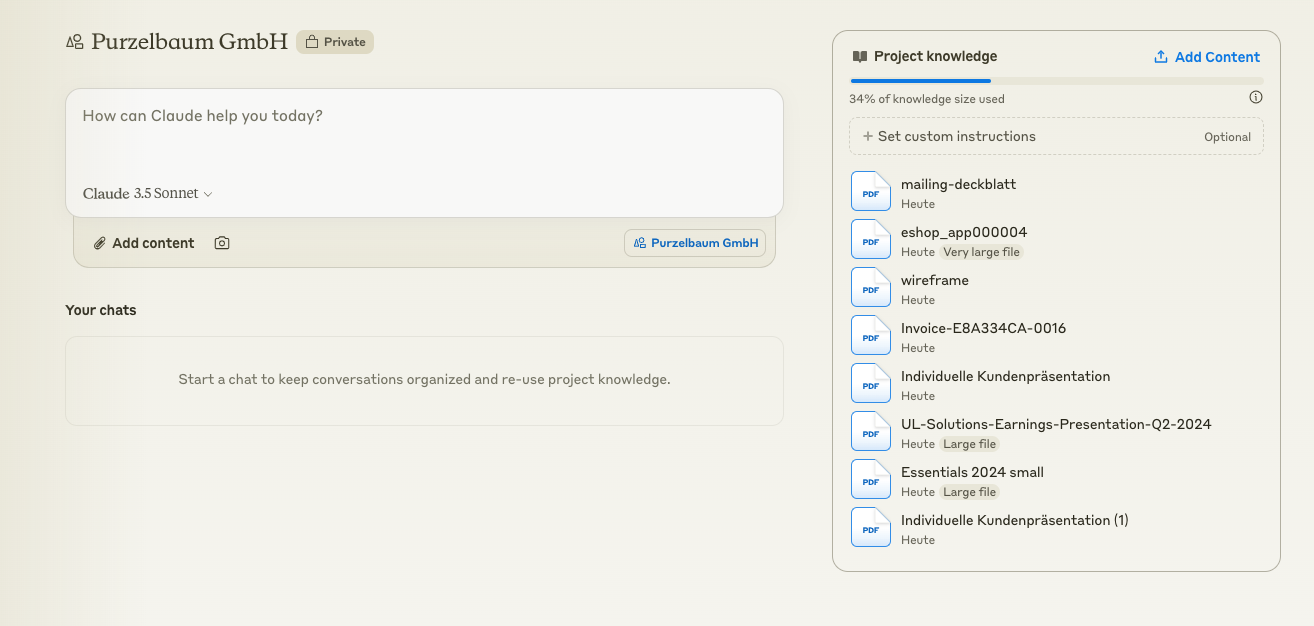Open UL-Solutions-Earnings-Presentation-Q2-2024 file
The width and height of the screenshot is (1314, 626).
point(1055,424)
